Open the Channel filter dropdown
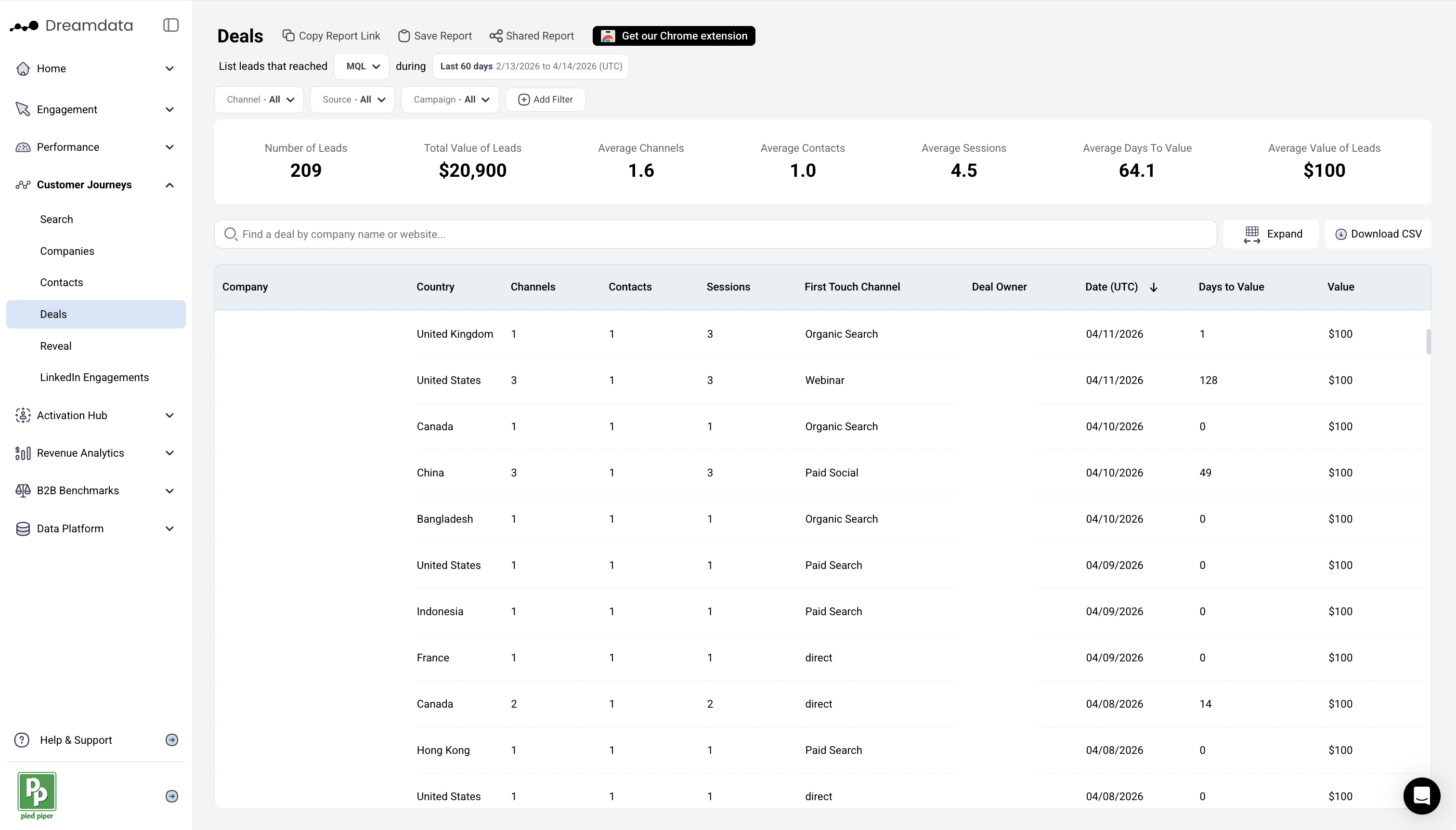Image resolution: width=1456 pixels, height=830 pixels. 259,100
